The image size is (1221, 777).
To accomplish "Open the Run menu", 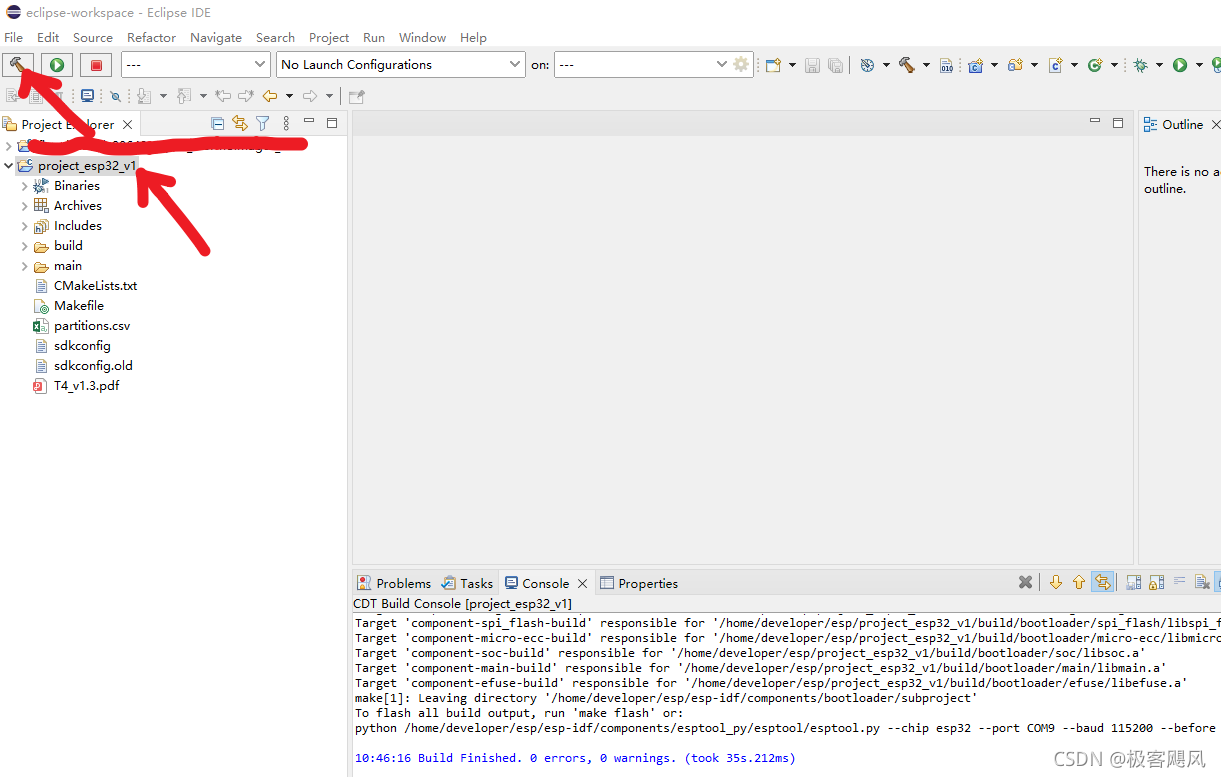I will coord(374,37).
